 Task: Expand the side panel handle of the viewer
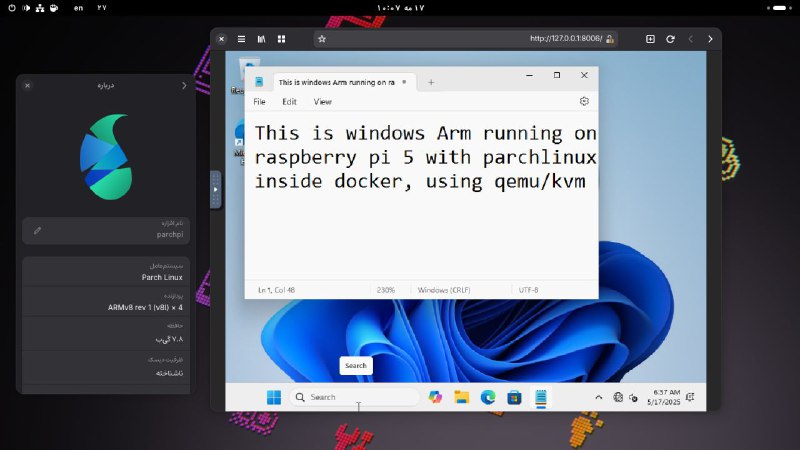point(215,189)
